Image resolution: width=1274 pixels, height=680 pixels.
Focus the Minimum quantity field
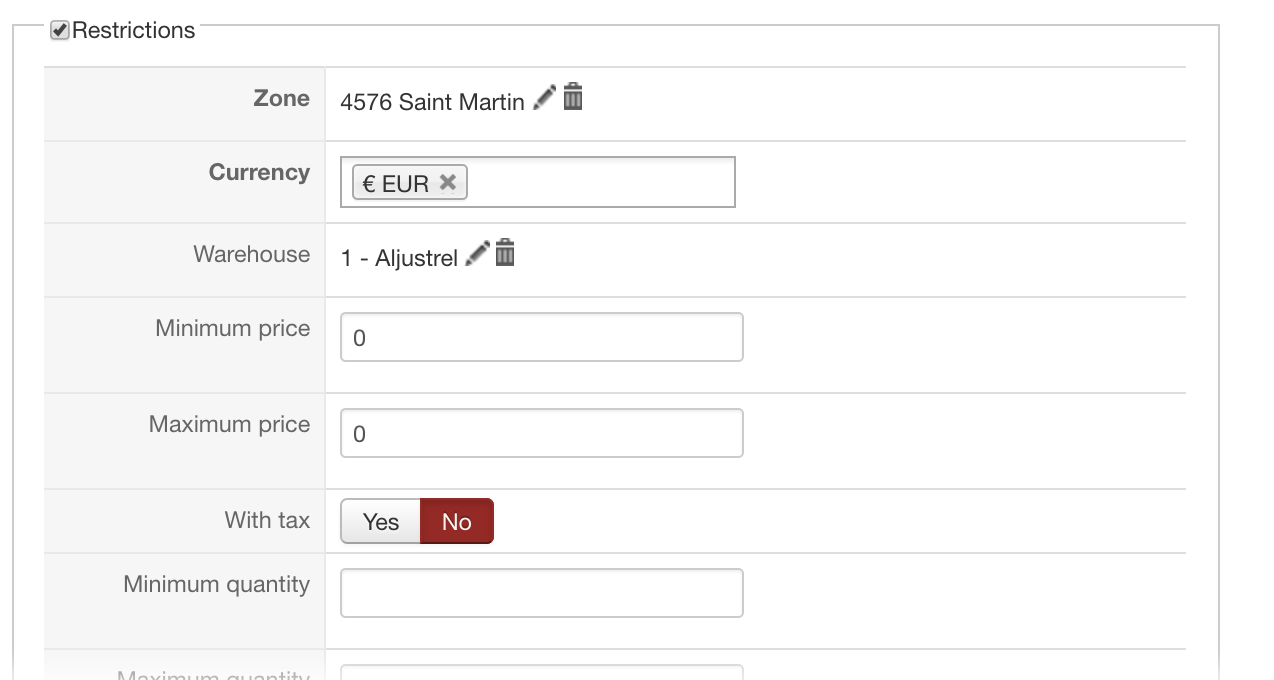click(542, 593)
